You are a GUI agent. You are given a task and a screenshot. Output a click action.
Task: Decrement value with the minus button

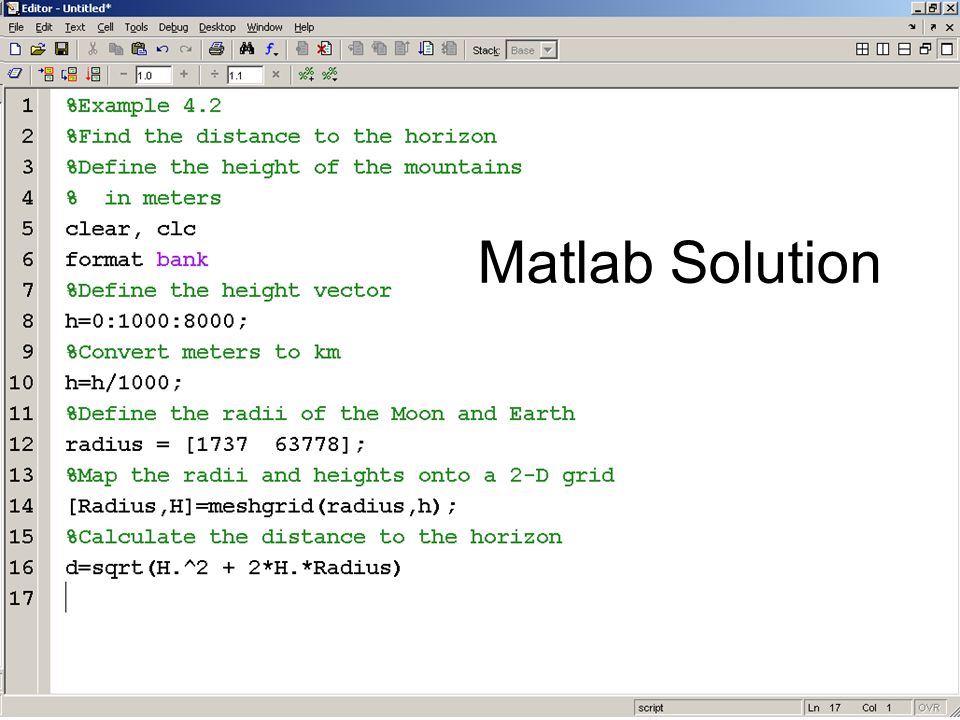pos(124,74)
